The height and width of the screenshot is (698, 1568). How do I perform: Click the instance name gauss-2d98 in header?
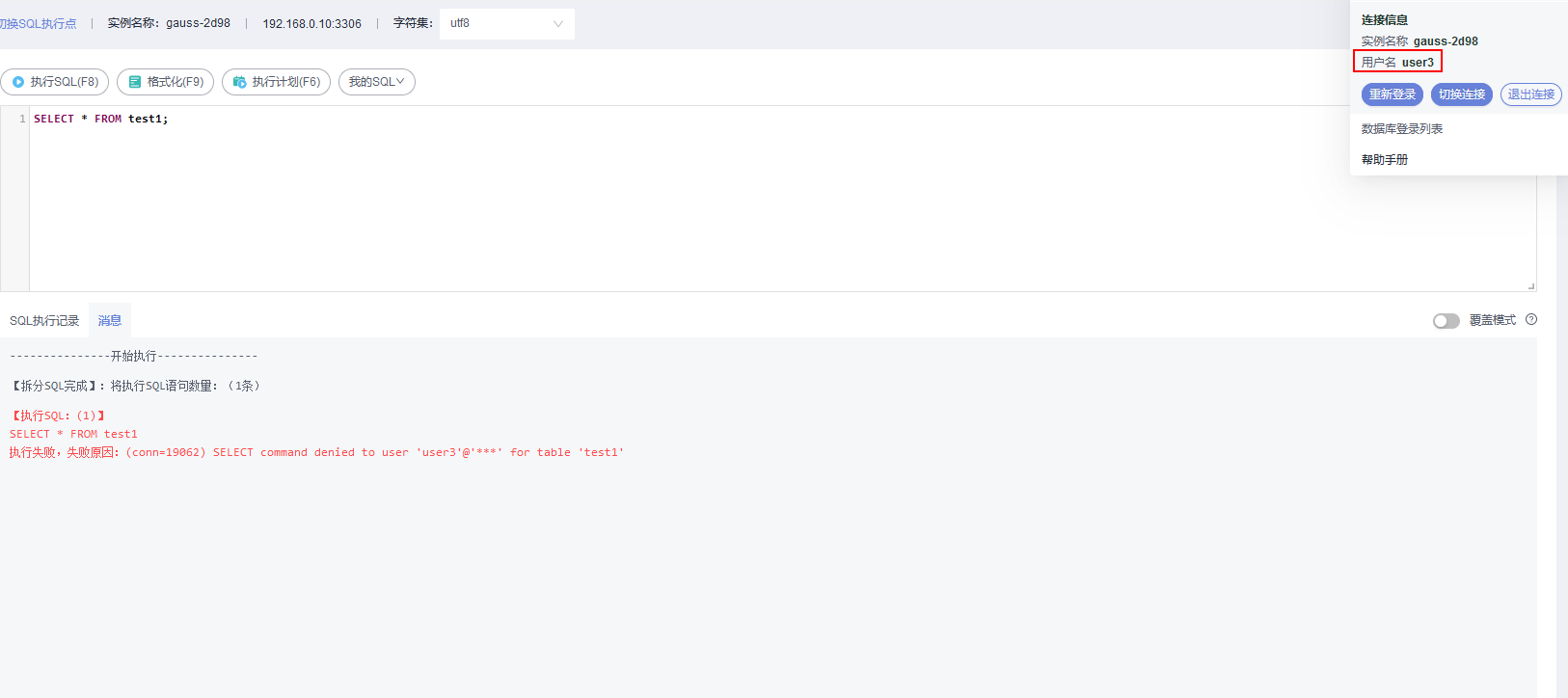(198, 23)
